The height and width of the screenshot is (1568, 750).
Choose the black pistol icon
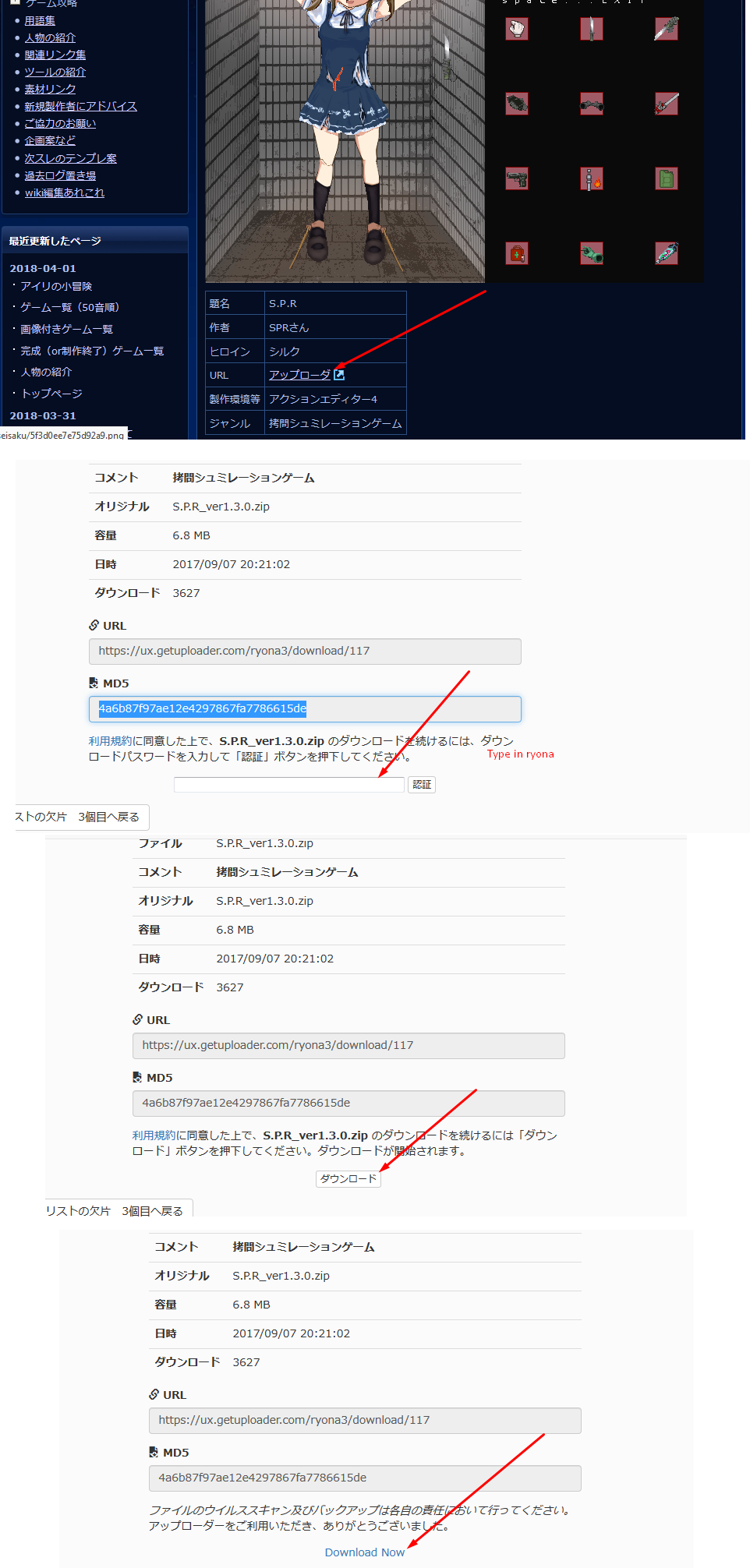516,178
